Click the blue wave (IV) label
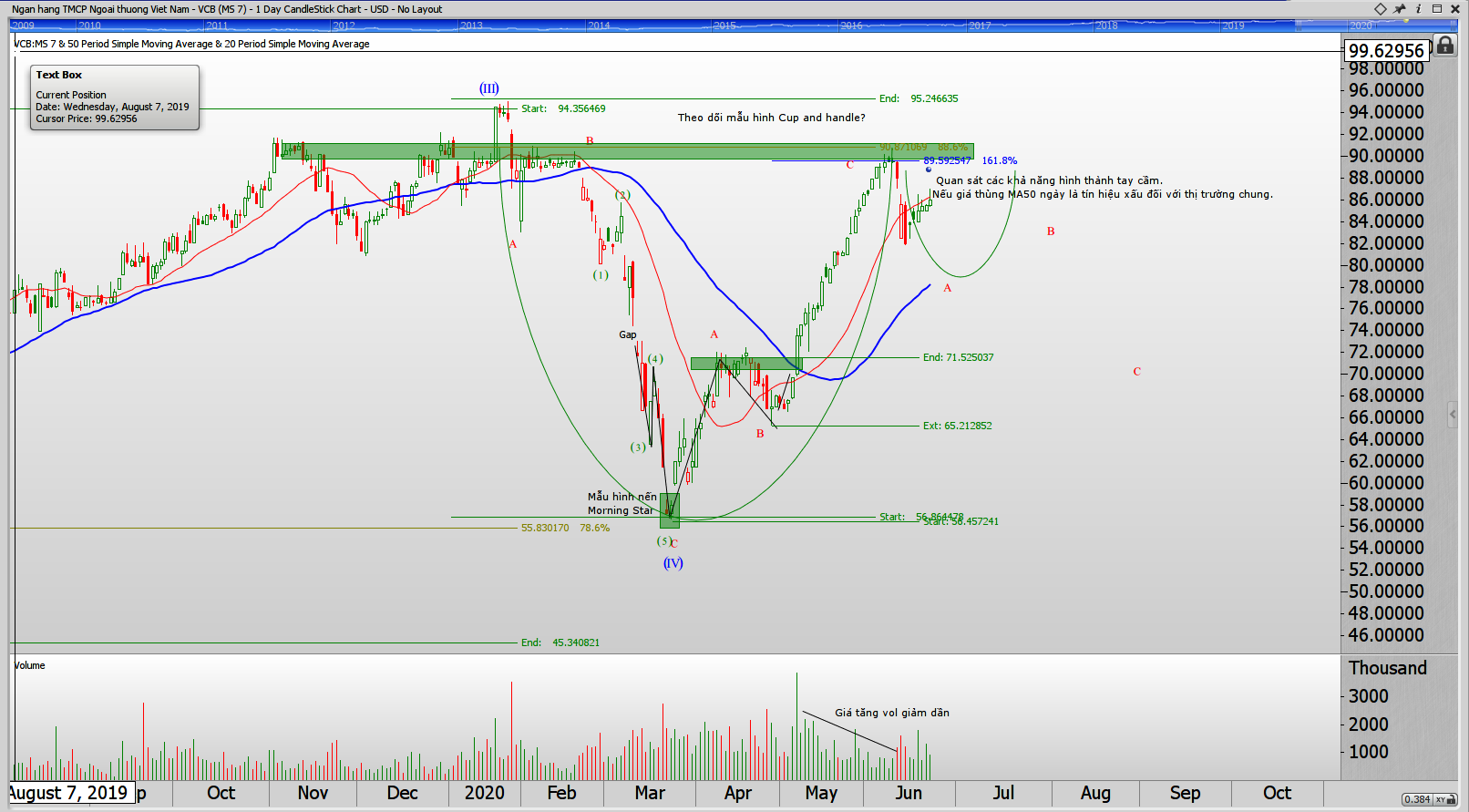This screenshot has width=1469, height=812. 673,563
